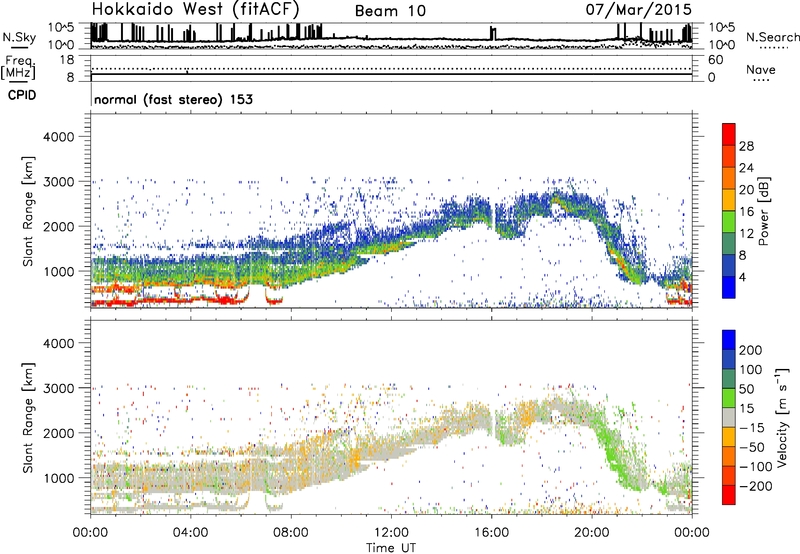
Task: Select the 'Velocity [m s⁻¹]' colorbar title
Action: [x=782, y=417]
